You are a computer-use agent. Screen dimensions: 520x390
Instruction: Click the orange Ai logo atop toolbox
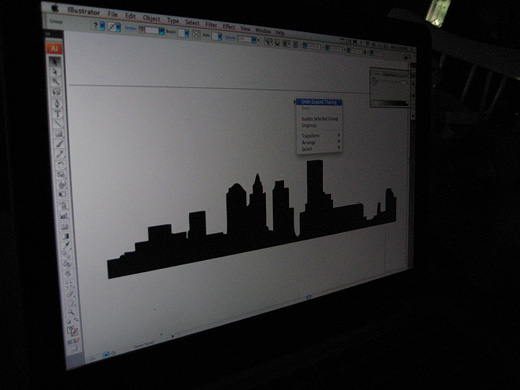tap(54, 49)
